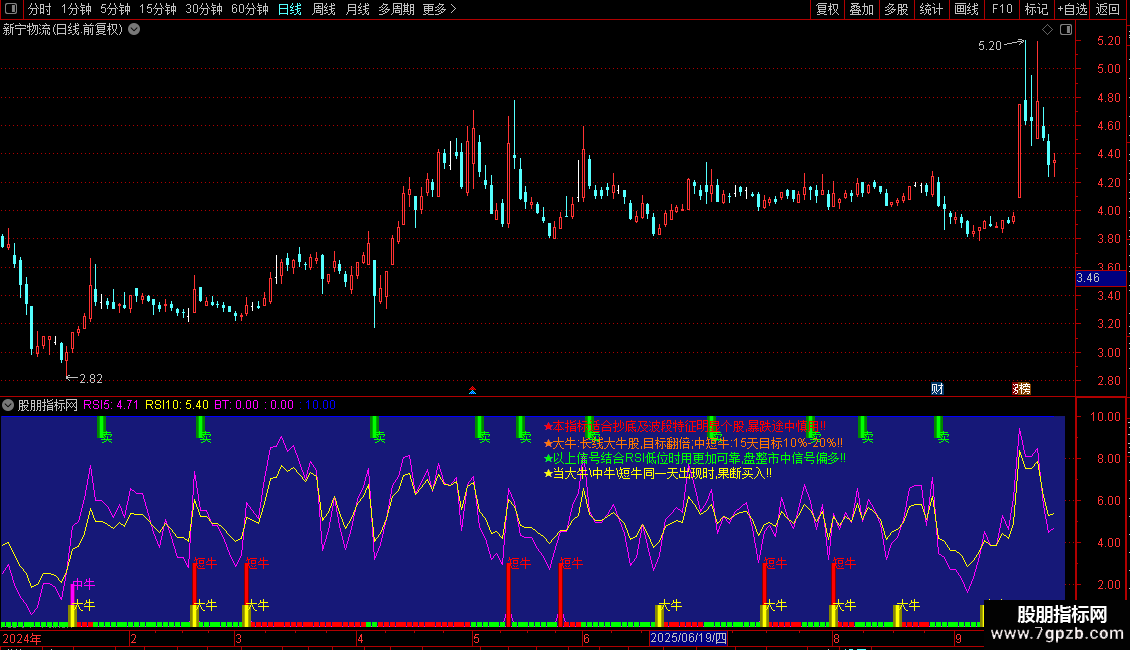1130x650 pixels.
Task: Open the 多周期 multi-period view
Action: 396,9
